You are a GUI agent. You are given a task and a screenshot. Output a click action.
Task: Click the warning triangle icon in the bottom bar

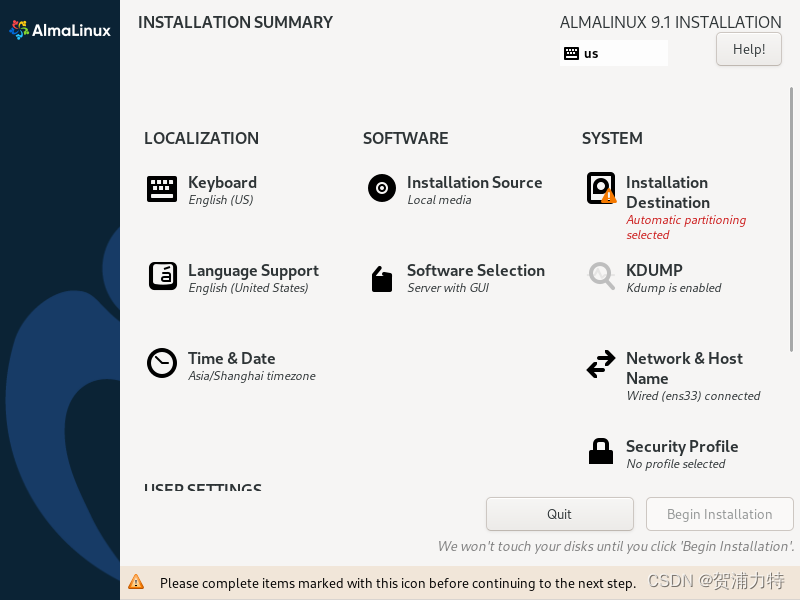[136, 582]
